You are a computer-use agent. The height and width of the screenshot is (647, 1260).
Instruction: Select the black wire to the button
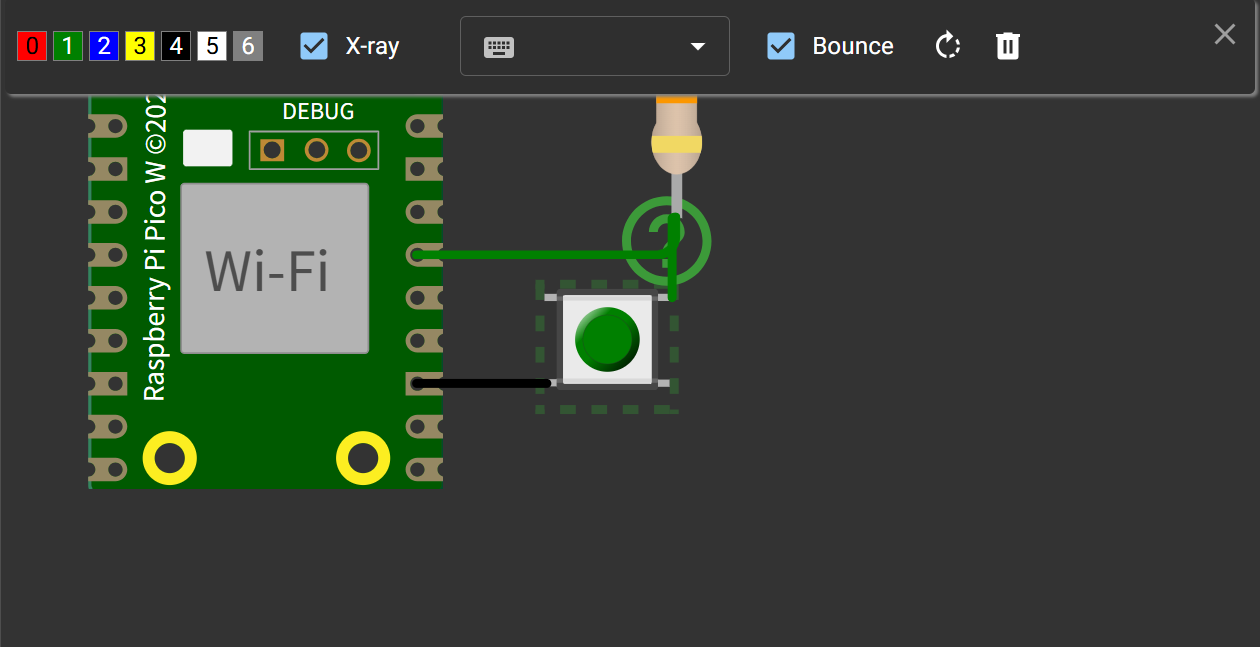pos(483,383)
